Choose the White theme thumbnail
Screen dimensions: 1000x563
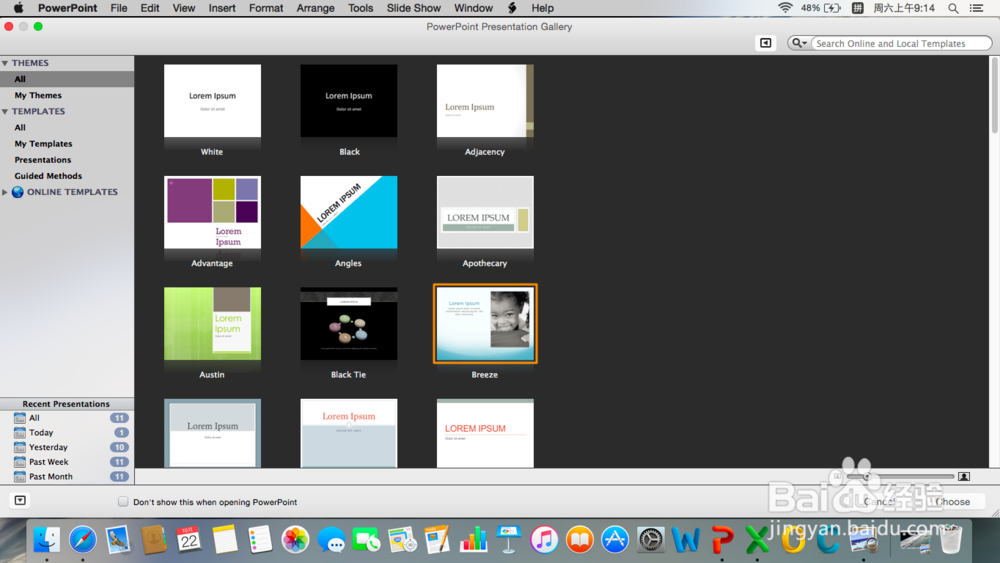212,101
